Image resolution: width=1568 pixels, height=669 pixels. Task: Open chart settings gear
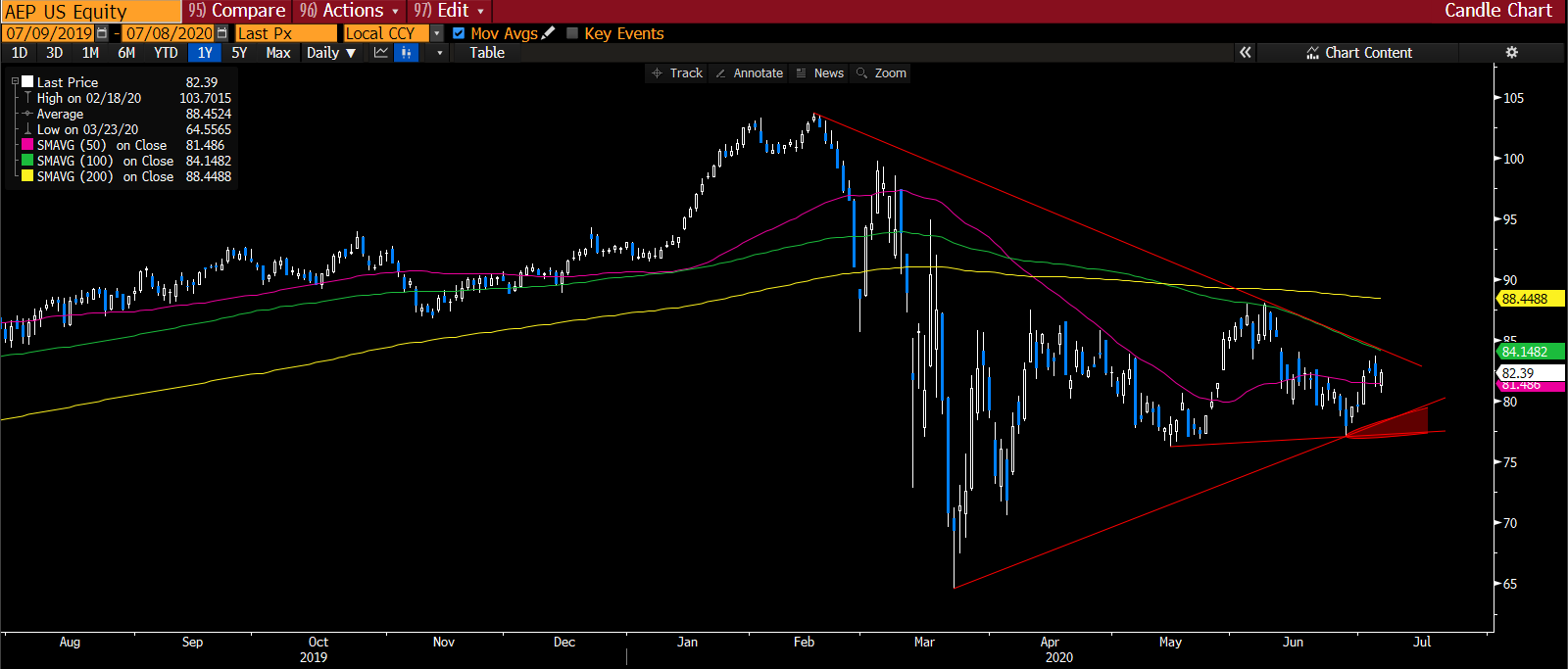pyautogui.click(x=1511, y=53)
